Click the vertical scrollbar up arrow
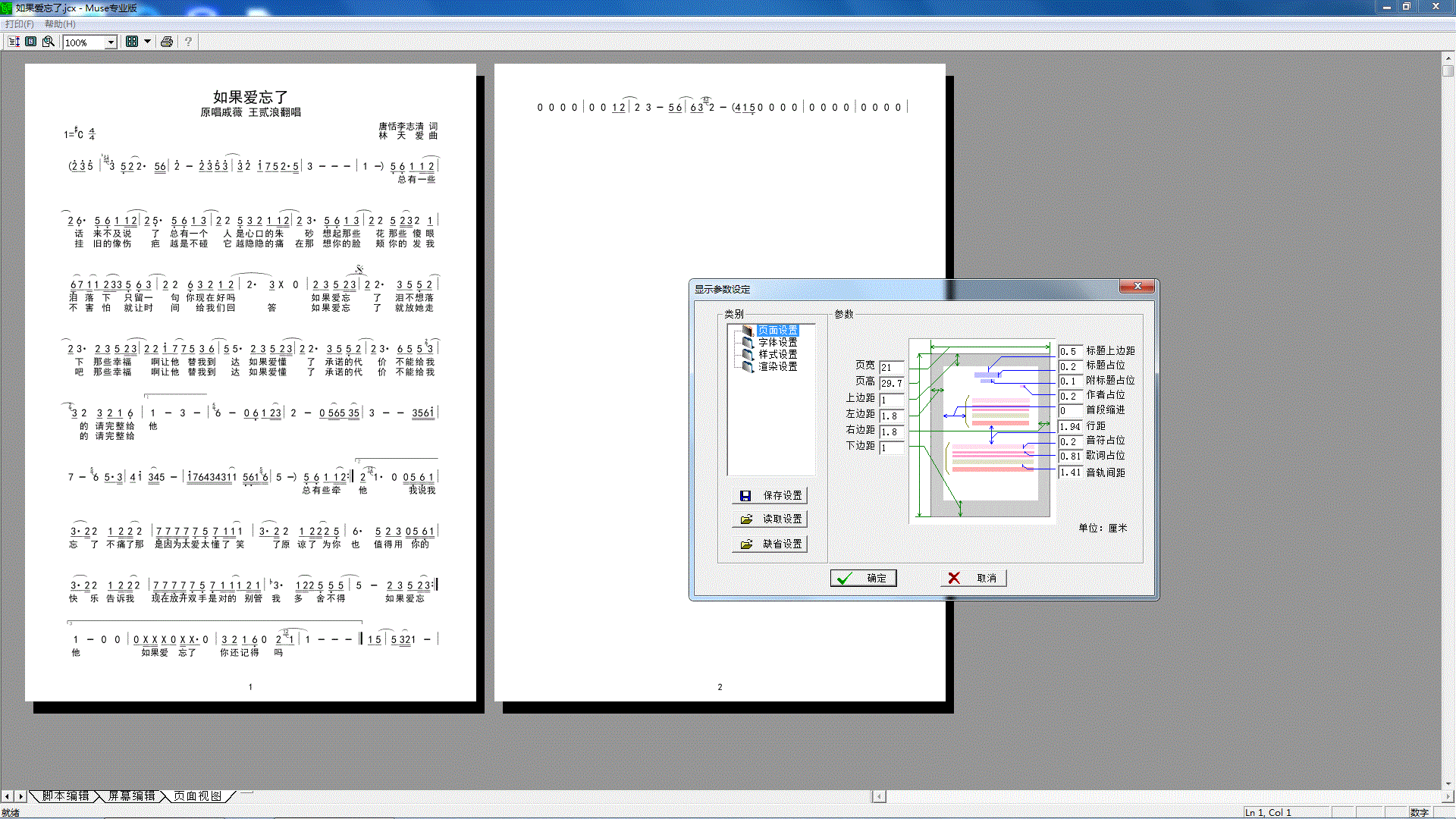The height and width of the screenshot is (819, 1456). [x=1448, y=58]
